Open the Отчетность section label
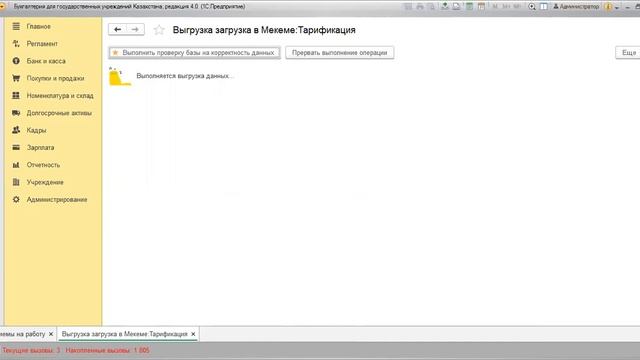This screenshot has width=640, height=360. pyautogui.click(x=43, y=165)
